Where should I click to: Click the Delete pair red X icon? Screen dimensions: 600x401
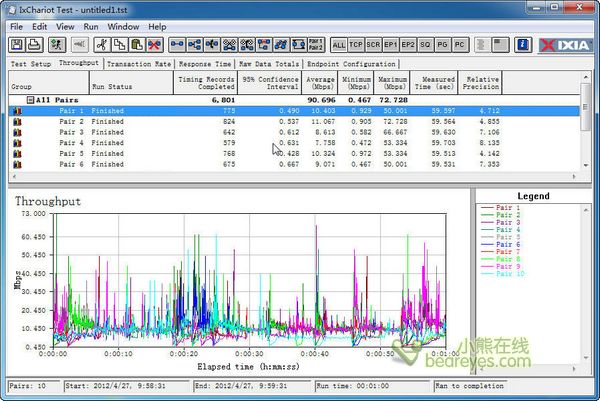[154, 45]
